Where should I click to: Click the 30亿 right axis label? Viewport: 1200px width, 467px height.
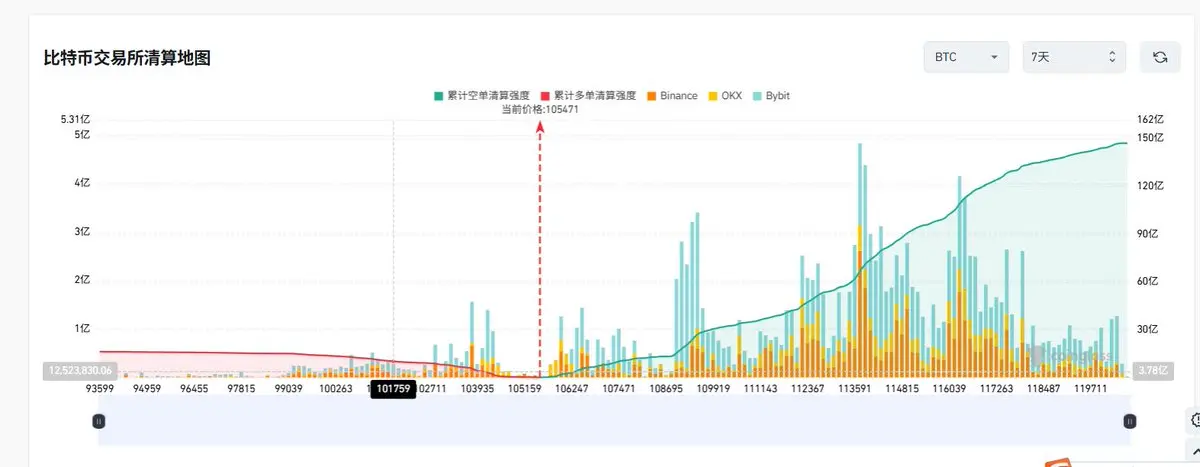(x=1146, y=330)
